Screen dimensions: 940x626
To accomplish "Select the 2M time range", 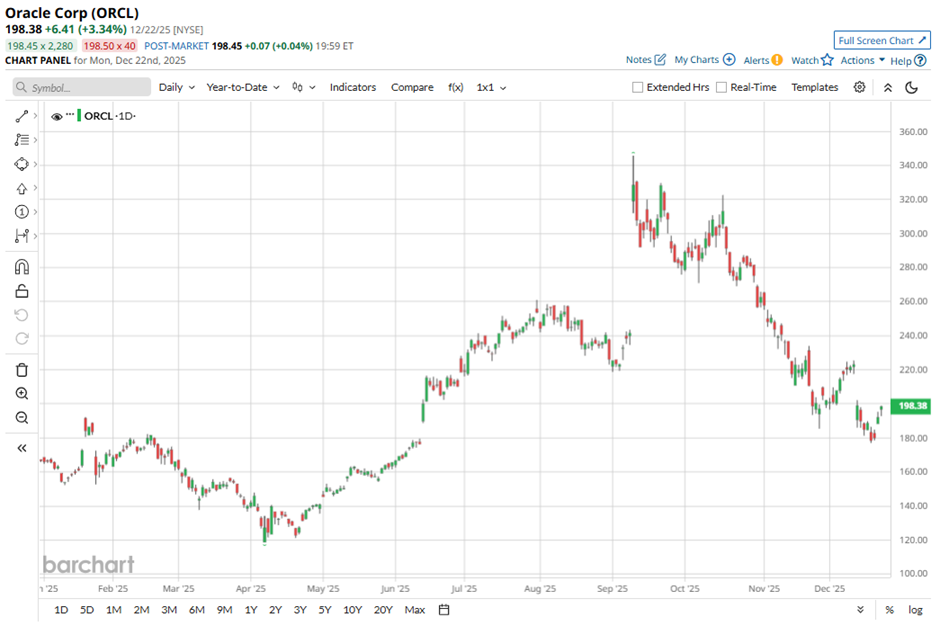I will click(141, 610).
